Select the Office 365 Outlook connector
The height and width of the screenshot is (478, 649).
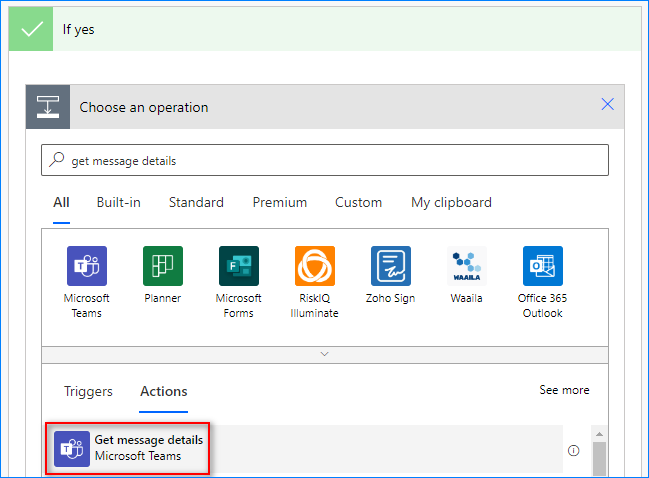click(x=543, y=266)
